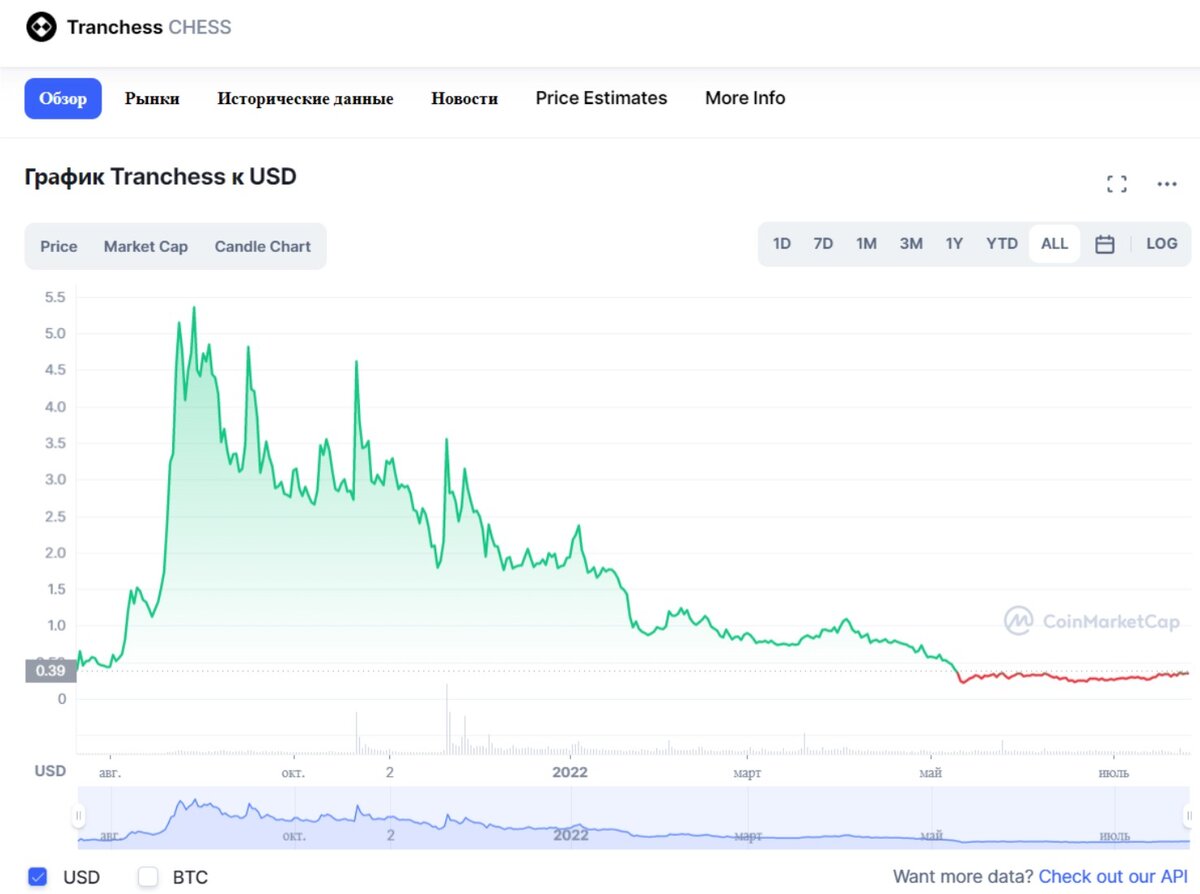The image size is (1200, 894).
Task: Open the Исторические данные tab
Action: coord(305,98)
